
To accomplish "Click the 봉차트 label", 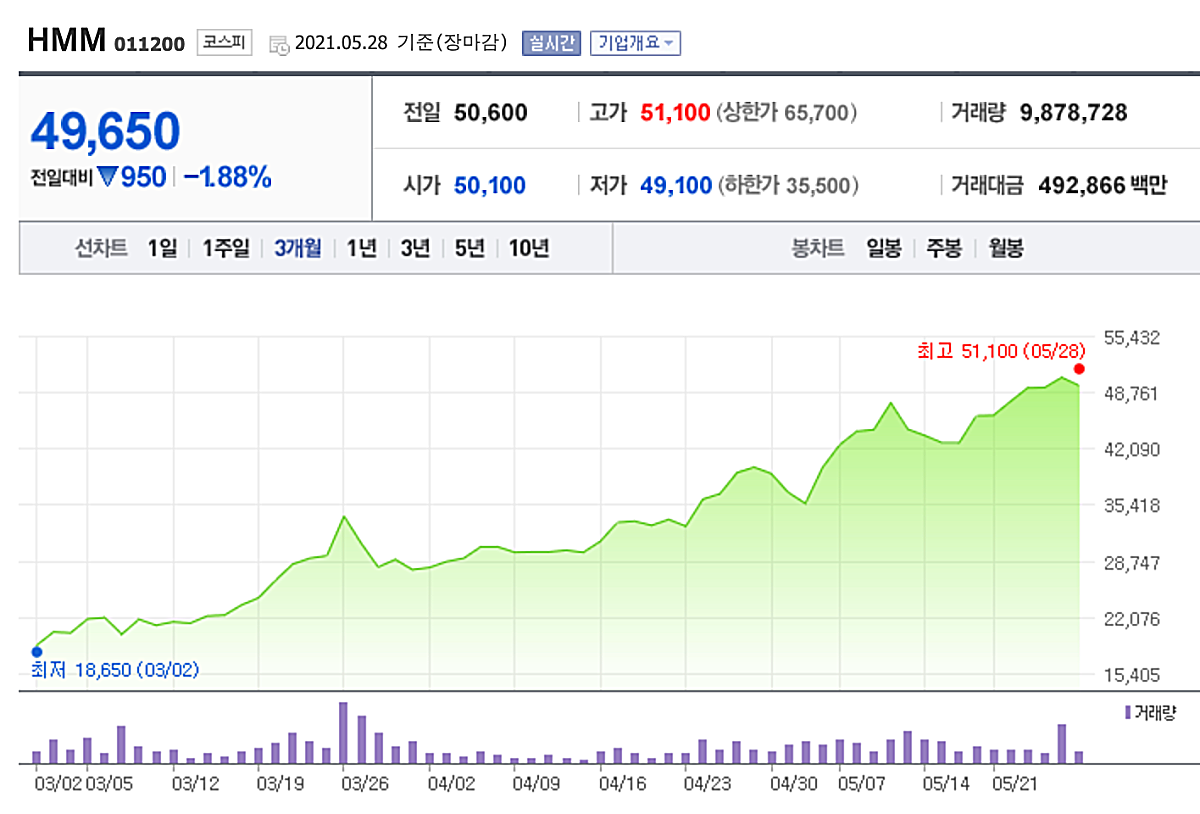I will (818, 248).
